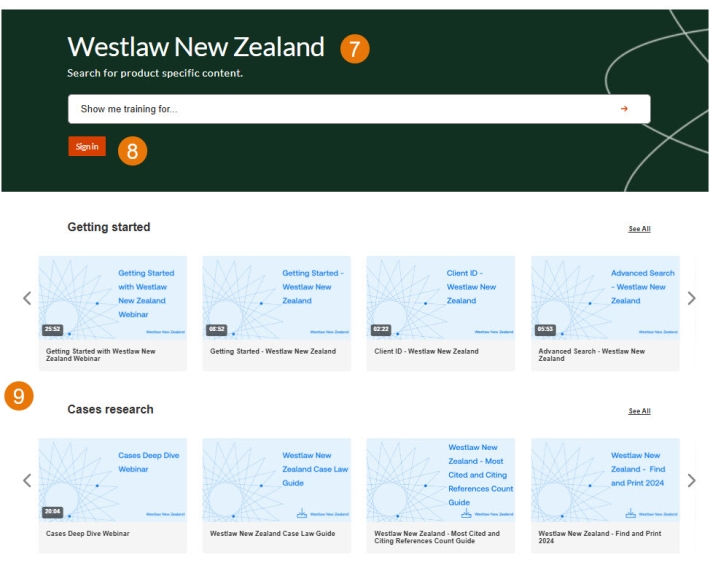Click download icon on Find and Print card

pyautogui.click(x=631, y=513)
